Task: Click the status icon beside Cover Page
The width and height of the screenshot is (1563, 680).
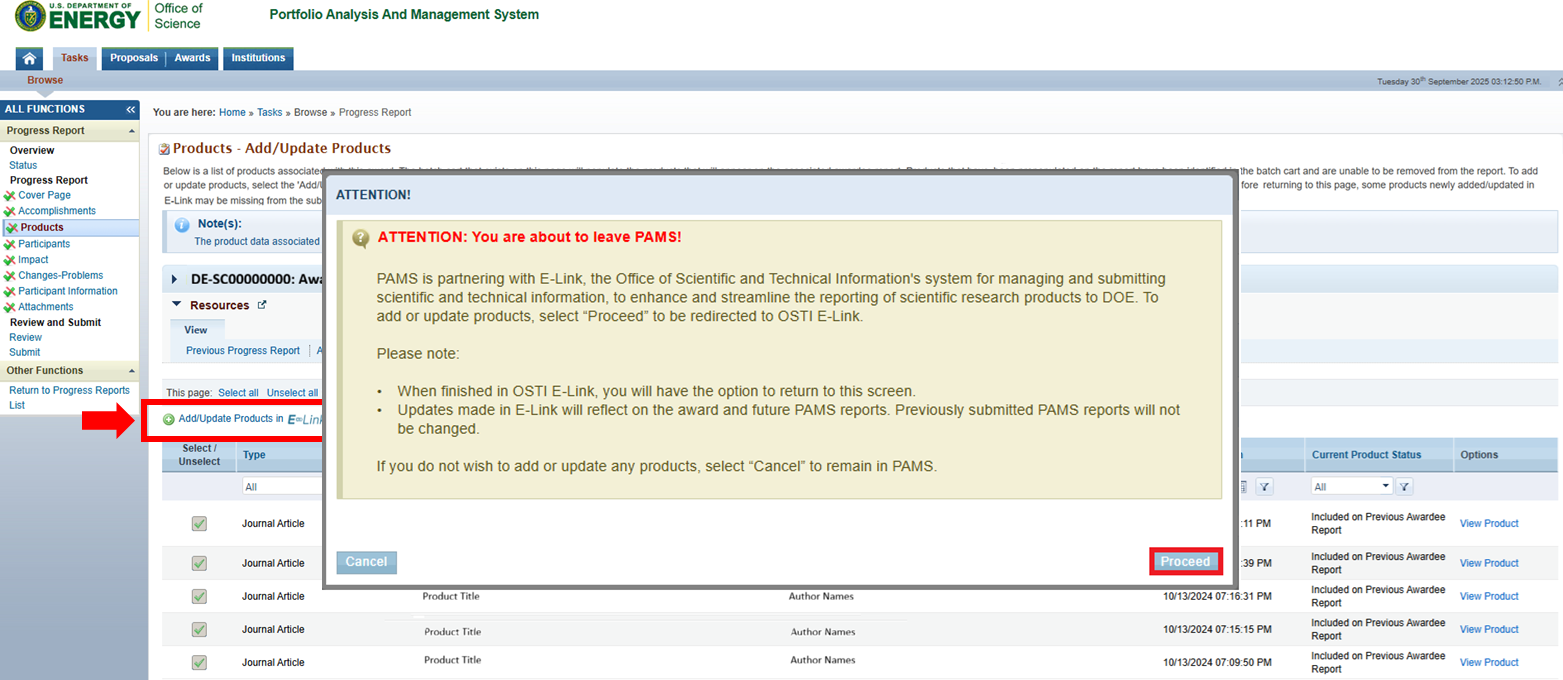Action: pos(10,195)
